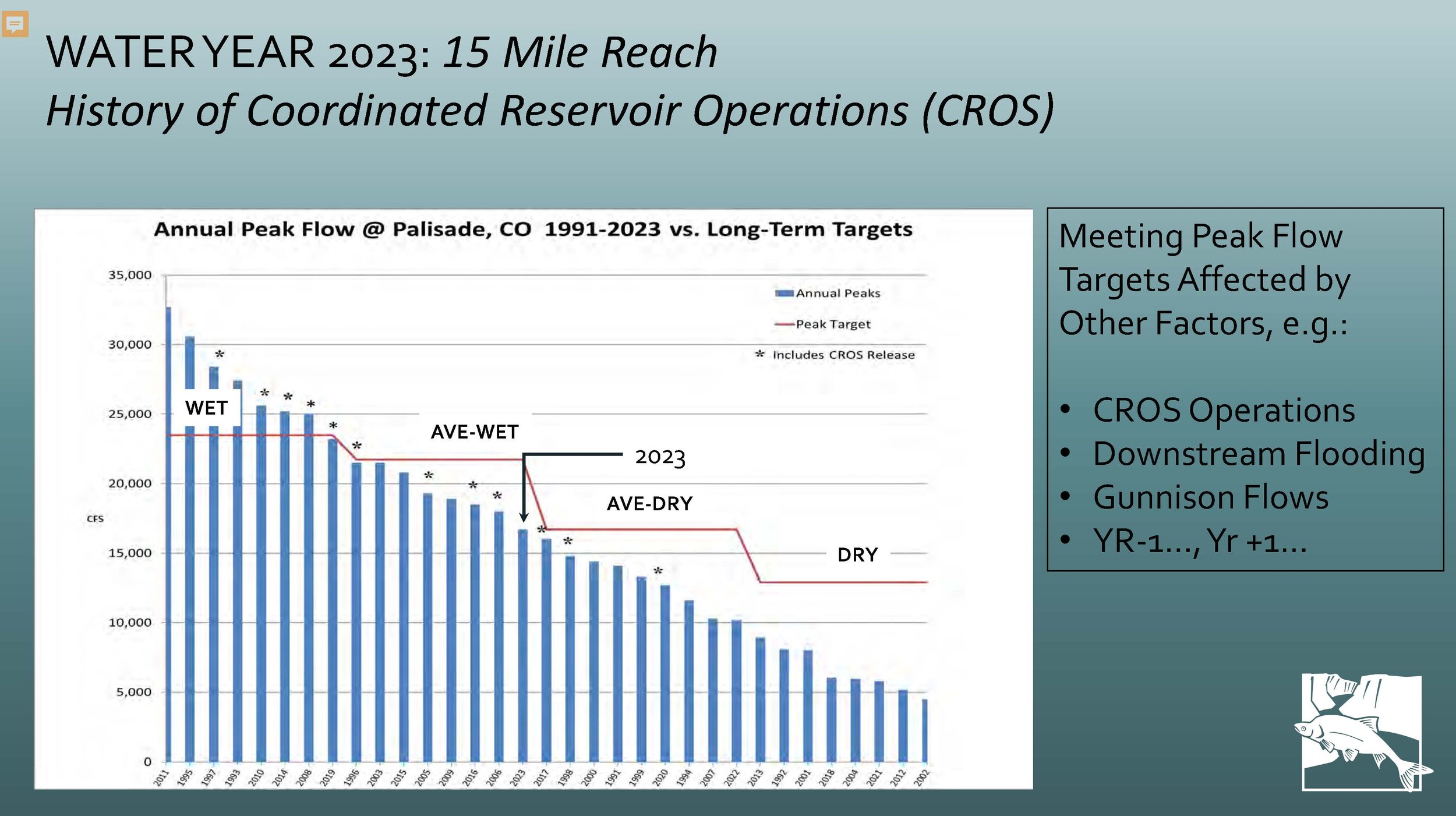Click the 'Annual Peaks' legend entry
The height and width of the screenshot is (816, 1456).
[x=828, y=293]
